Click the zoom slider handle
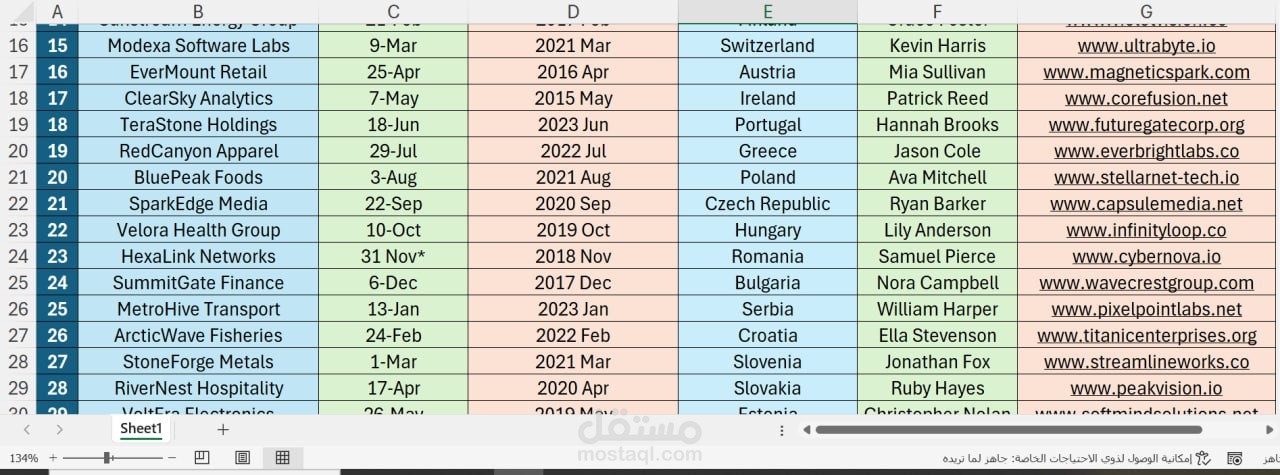This screenshot has width=1280, height=475. pos(107,458)
